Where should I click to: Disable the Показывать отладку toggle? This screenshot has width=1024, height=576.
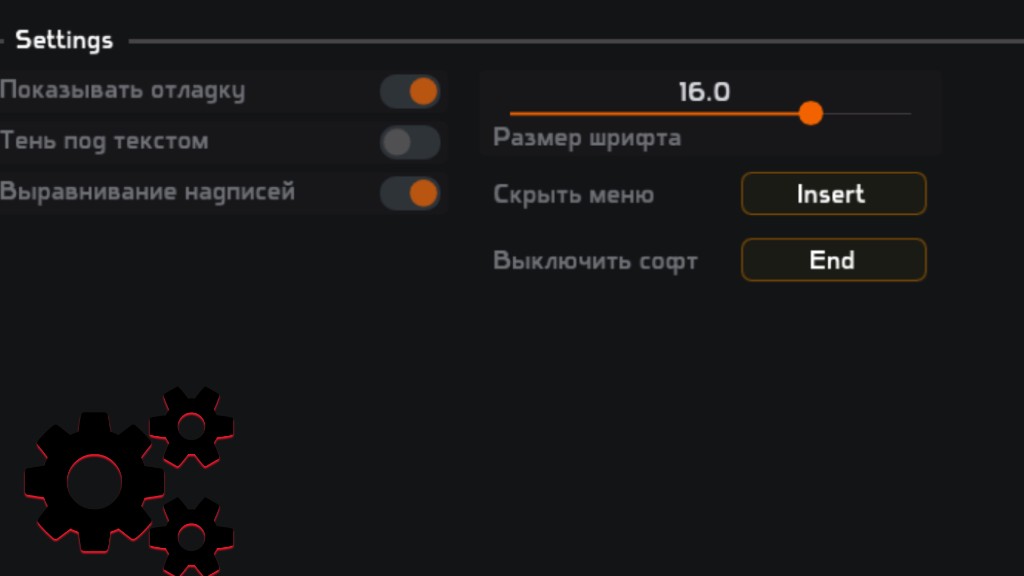410,92
